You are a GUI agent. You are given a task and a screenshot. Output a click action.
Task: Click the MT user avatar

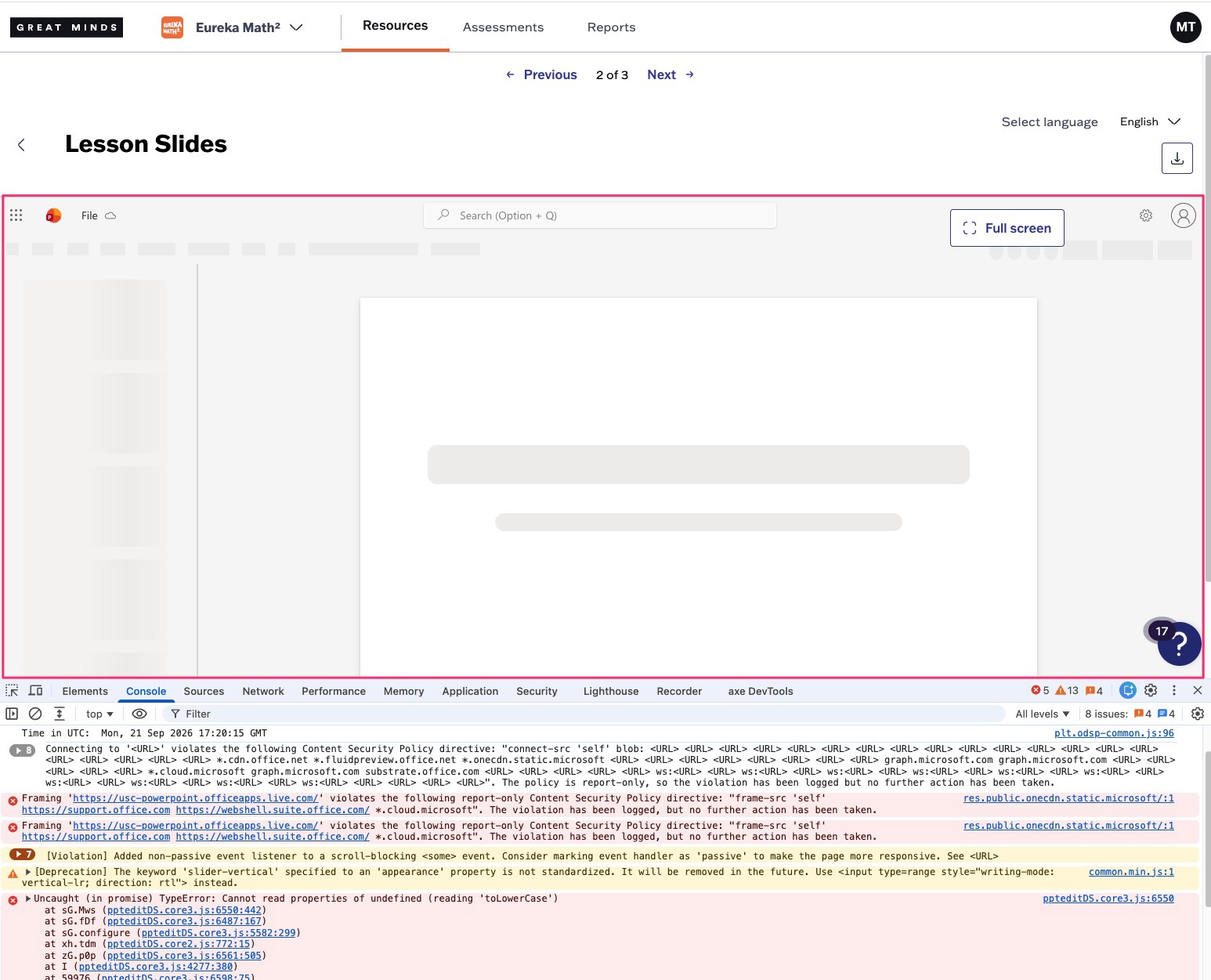pyautogui.click(x=1186, y=27)
